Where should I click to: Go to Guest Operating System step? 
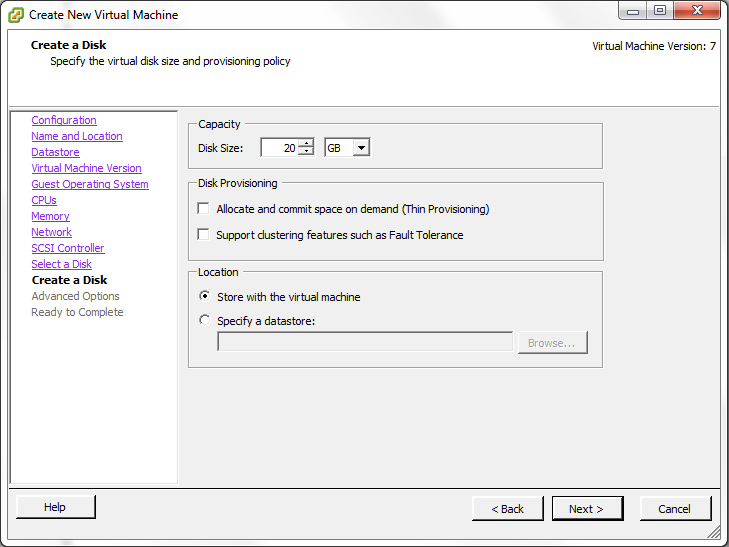pyautogui.click(x=90, y=184)
